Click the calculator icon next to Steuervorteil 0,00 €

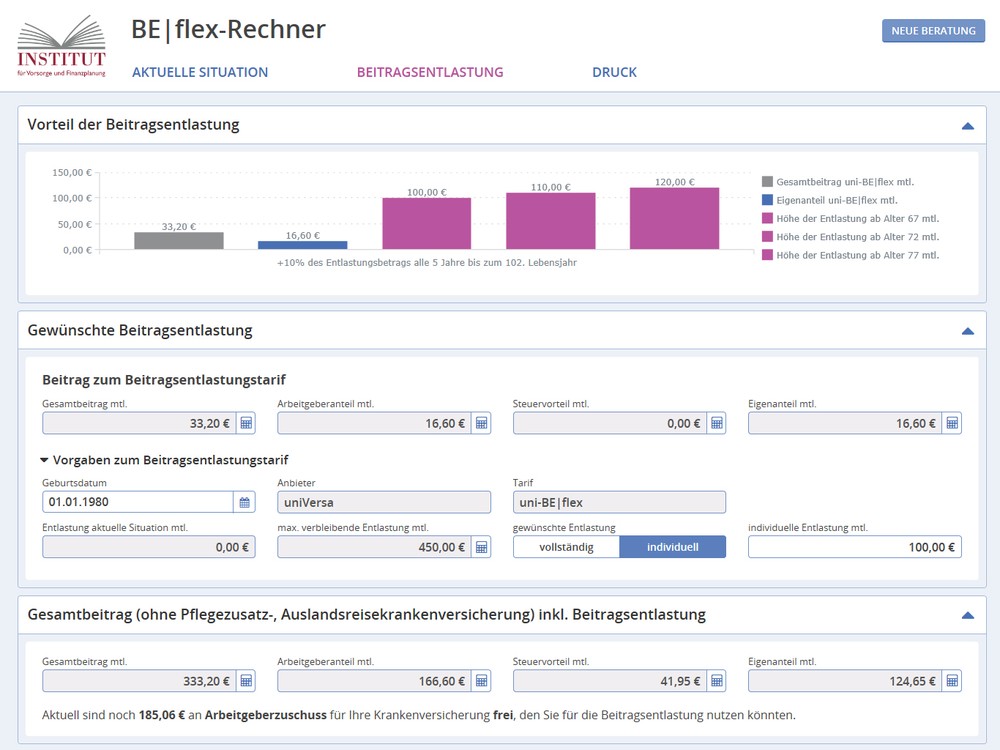[x=718, y=422]
